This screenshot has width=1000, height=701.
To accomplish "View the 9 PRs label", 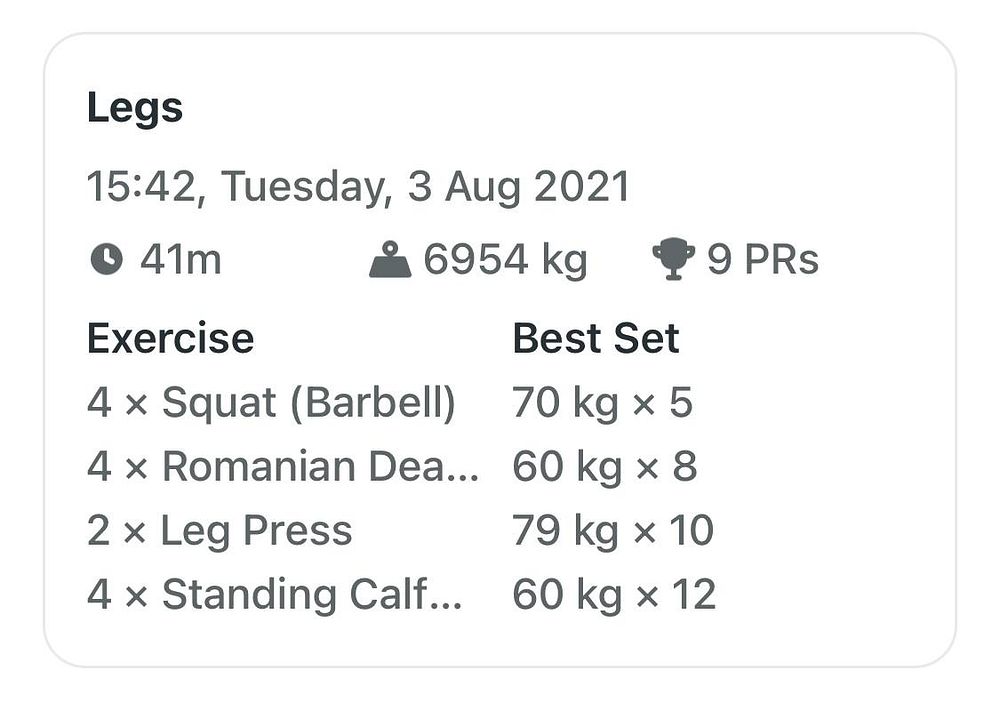I will 763,260.
